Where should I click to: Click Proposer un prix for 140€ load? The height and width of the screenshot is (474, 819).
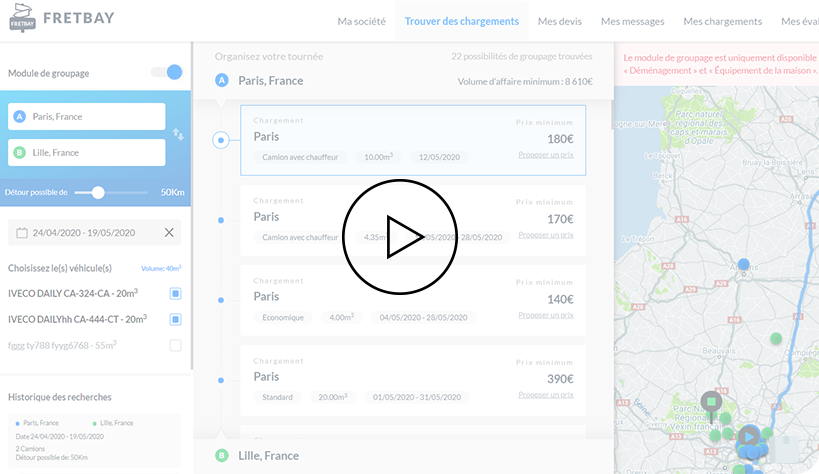point(546,315)
